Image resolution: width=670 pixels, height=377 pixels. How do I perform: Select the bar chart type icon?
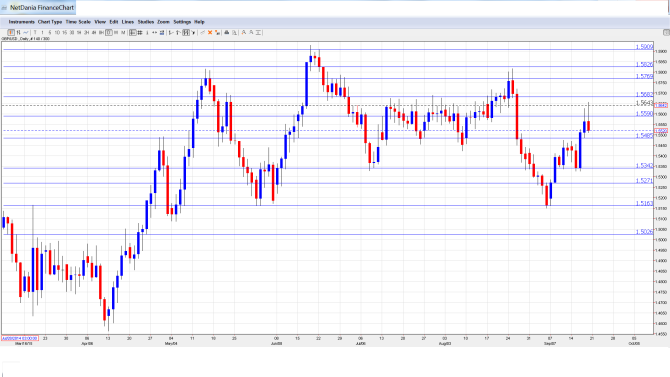(18, 32)
